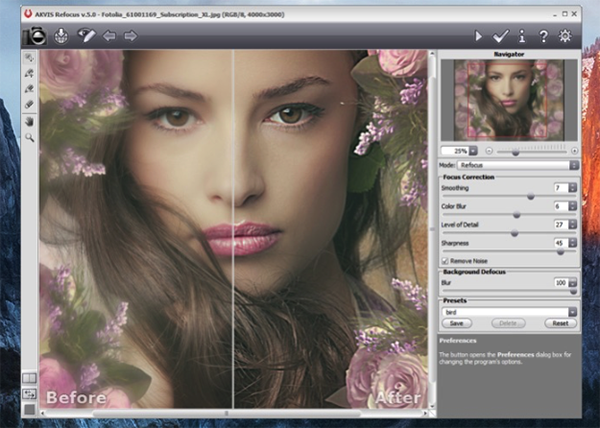Run processing with the play triangle button
The image size is (600, 428).
point(478,36)
